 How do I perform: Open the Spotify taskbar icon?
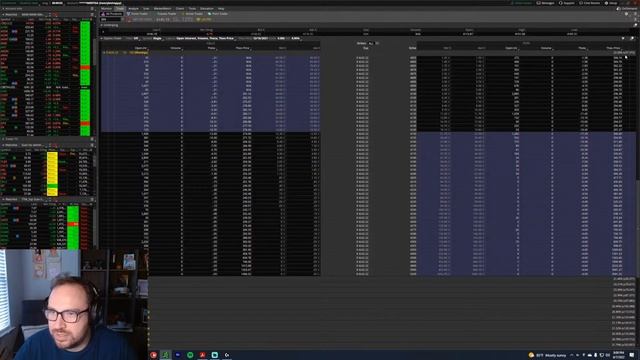[190, 355]
